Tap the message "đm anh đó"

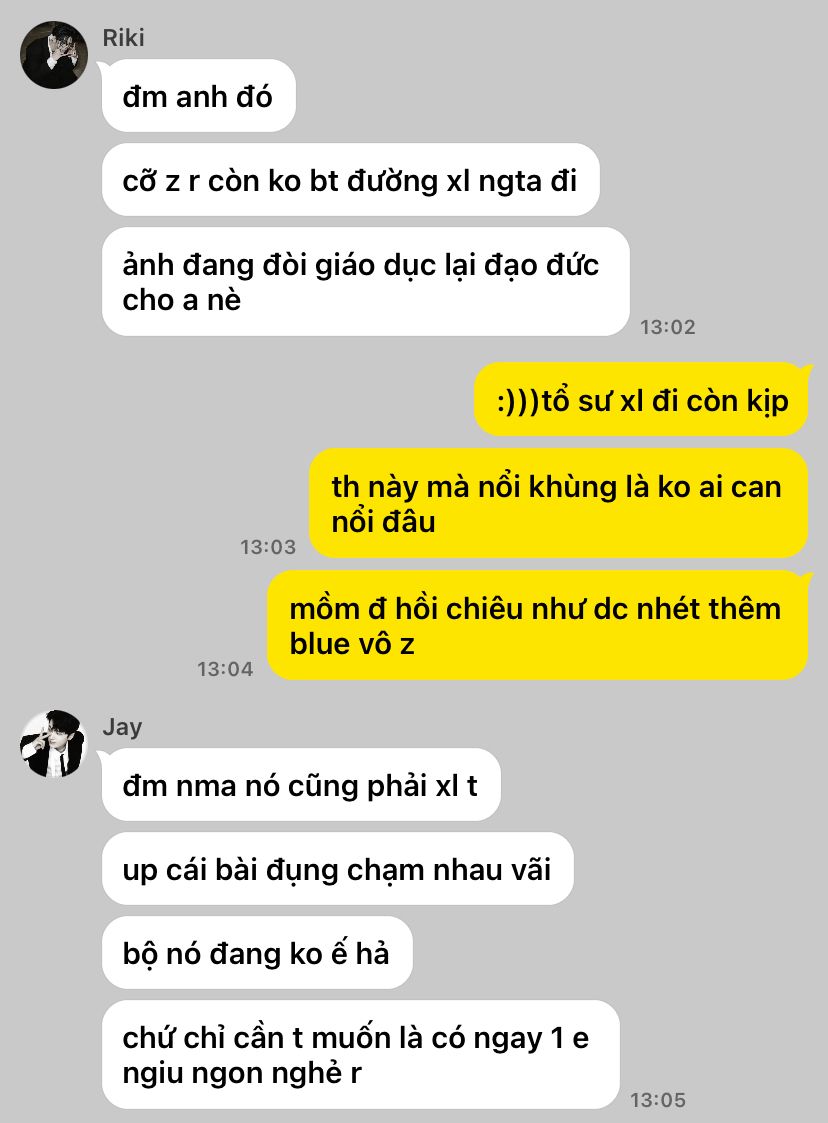coord(198,96)
